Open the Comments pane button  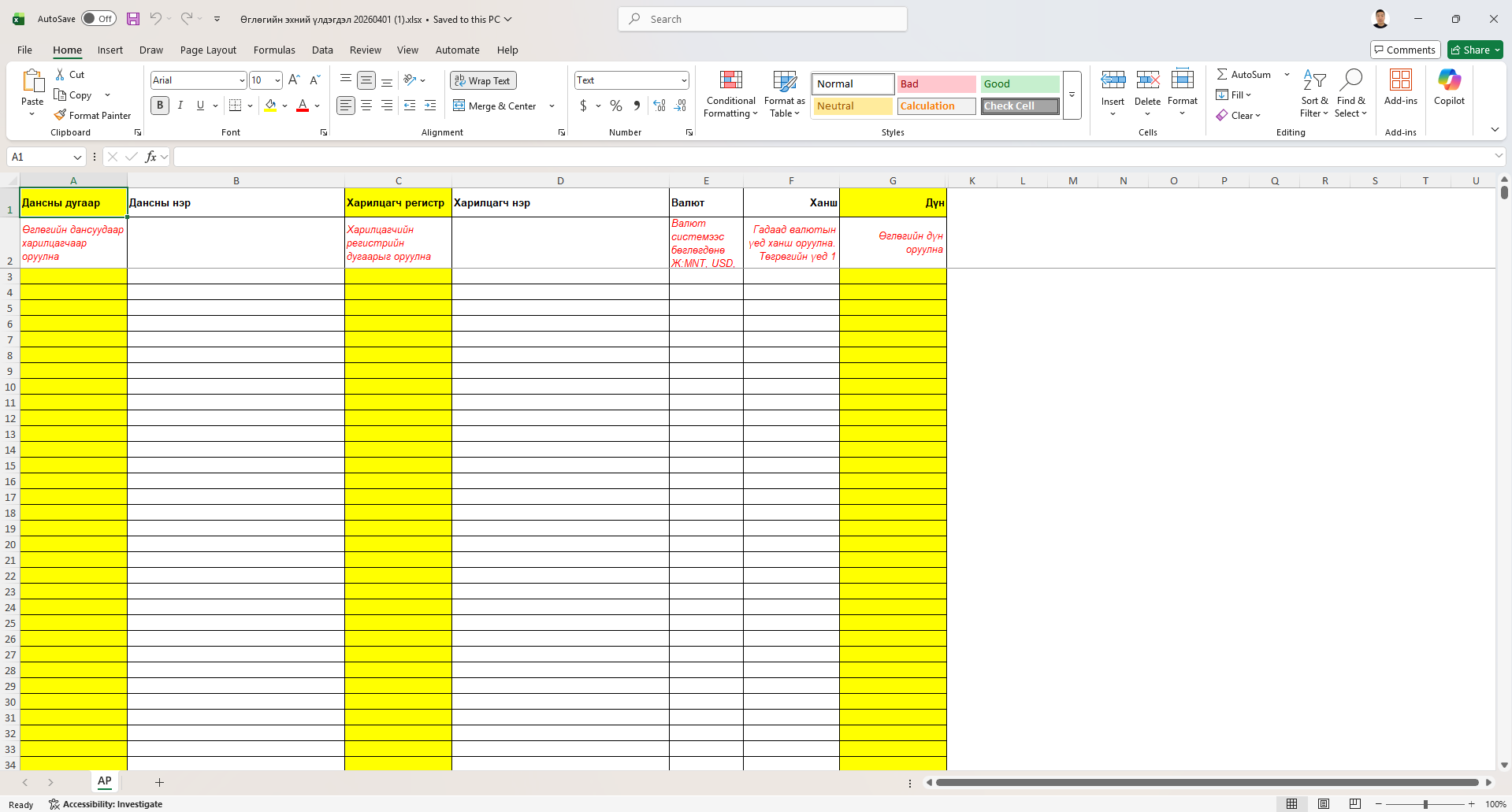click(1405, 50)
